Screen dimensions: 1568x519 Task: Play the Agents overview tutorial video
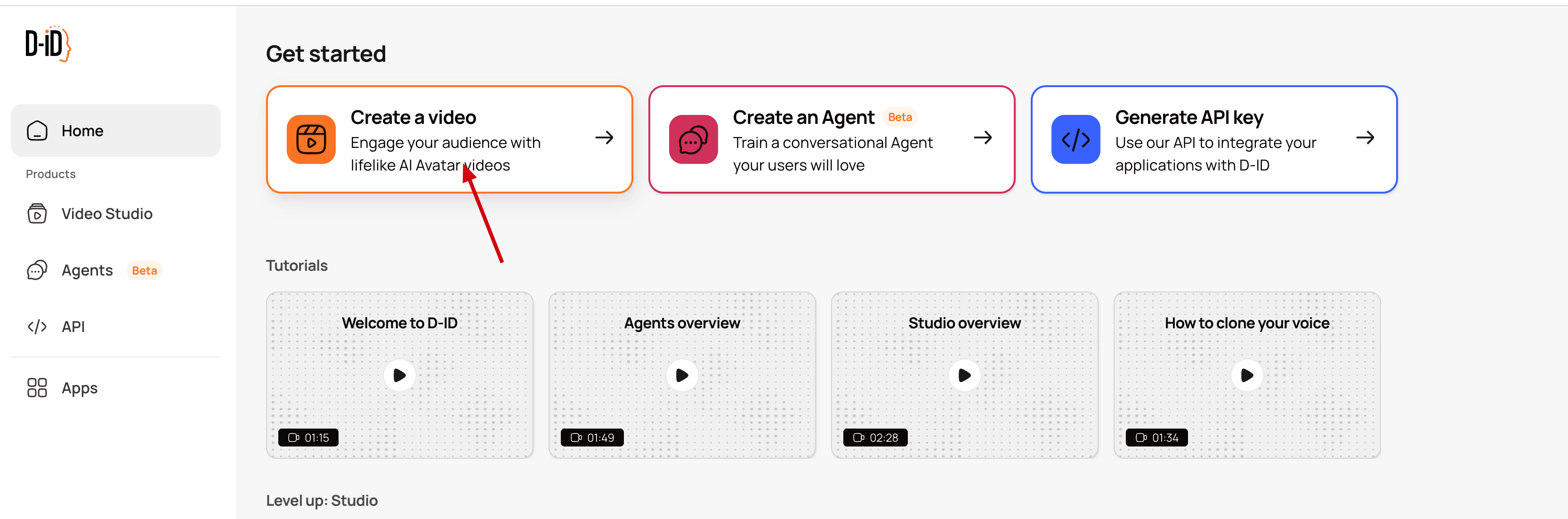(x=682, y=376)
